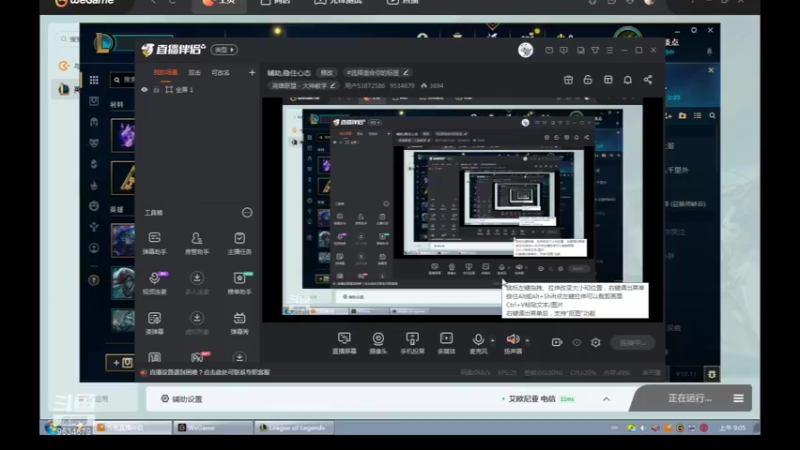Add a 手机投屏 phone mirroring source
Screen dimensions: 800x450
point(412,343)
